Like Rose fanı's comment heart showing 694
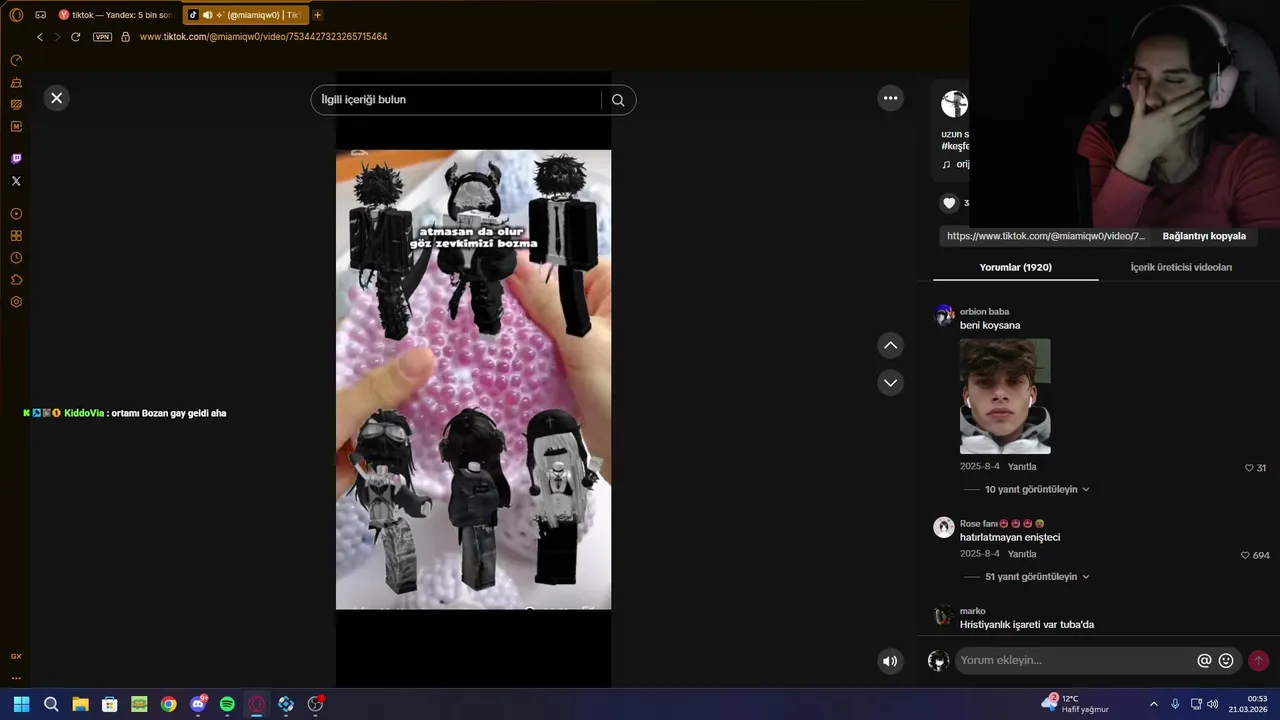 (x=1245, y=555)
